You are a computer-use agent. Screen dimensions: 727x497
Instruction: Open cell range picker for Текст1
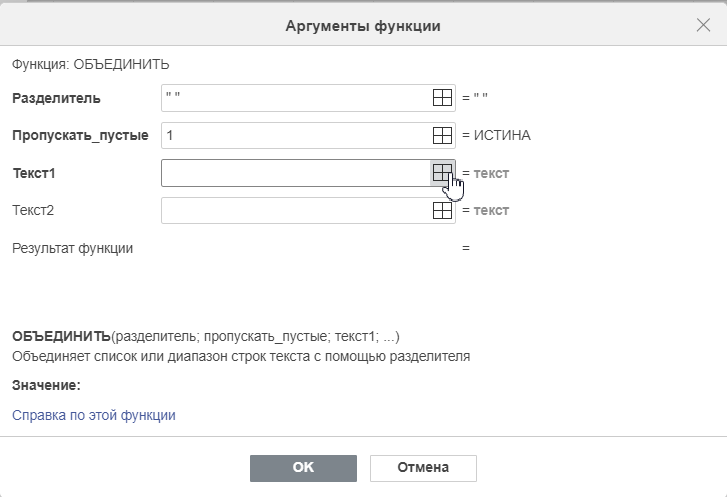coord(442,173)
